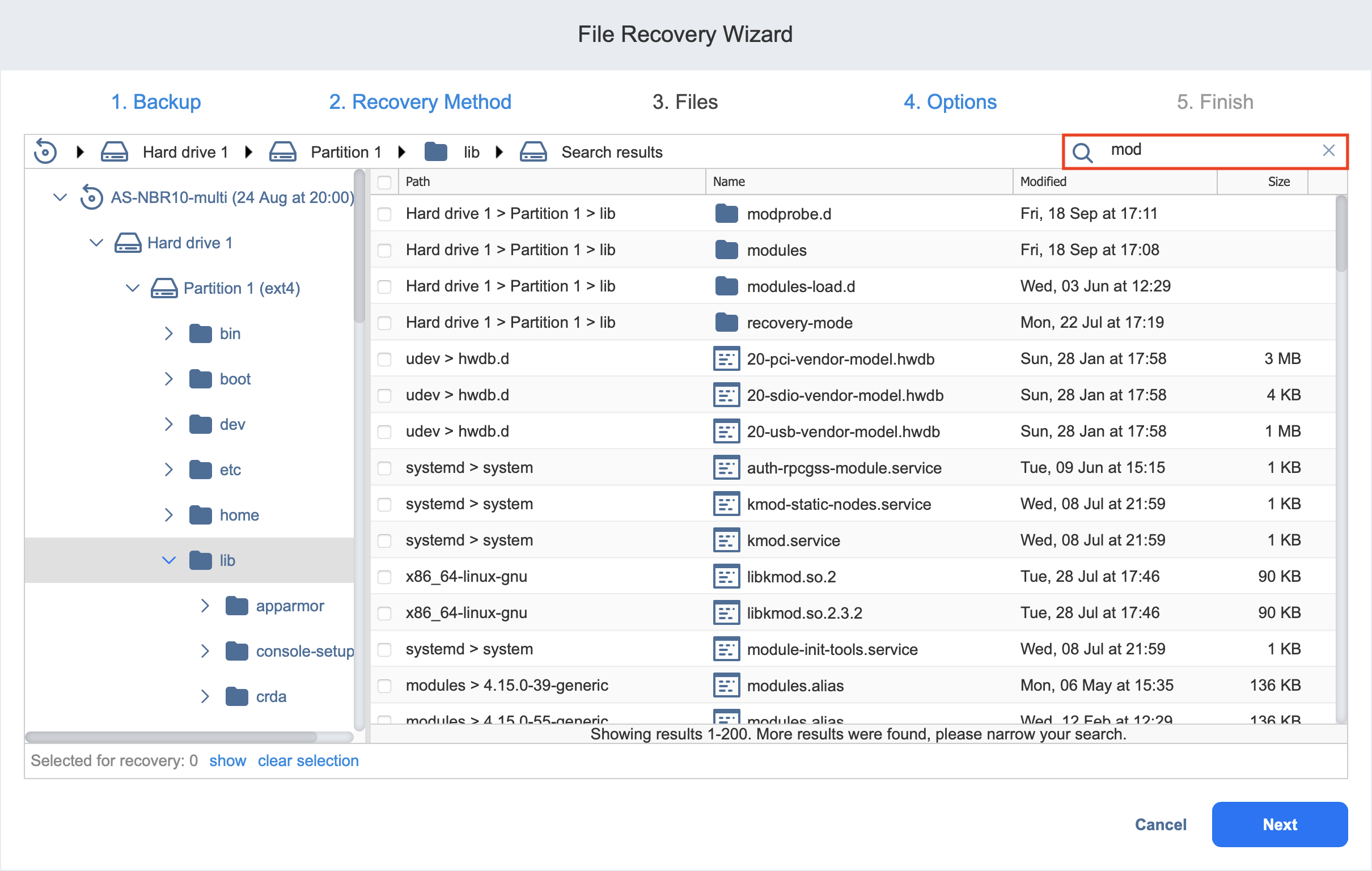Click the Hard drive 1 breadcrumb icon
Viewport: 1372px width, 871px height.
click(x=114, y=152)
